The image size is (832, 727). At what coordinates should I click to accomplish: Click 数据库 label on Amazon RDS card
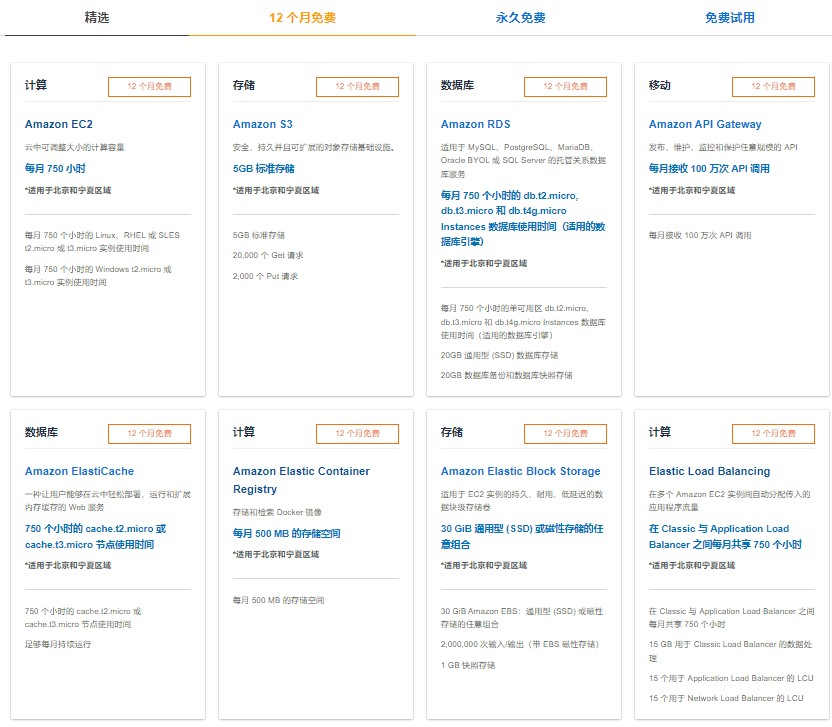click(x=457, y=85)
